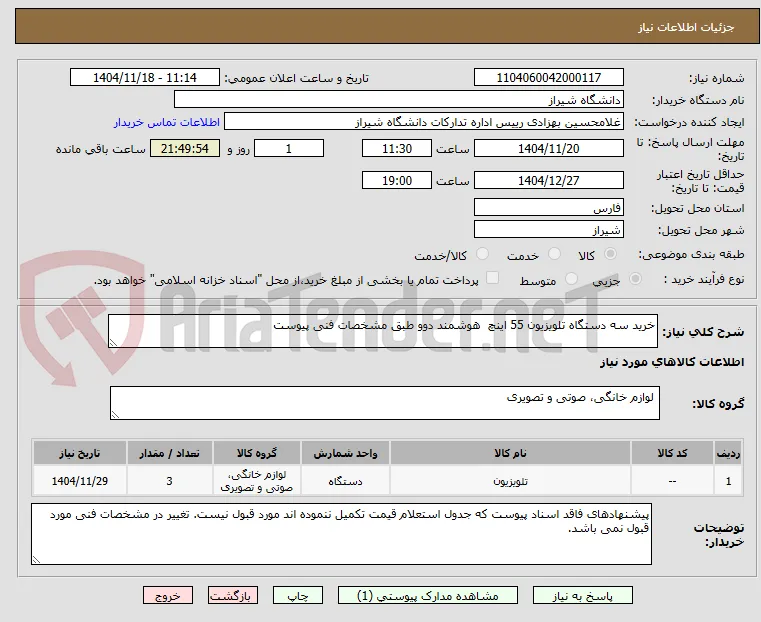Click the request creator field غلامحسین بهزادی

point(424,122)
